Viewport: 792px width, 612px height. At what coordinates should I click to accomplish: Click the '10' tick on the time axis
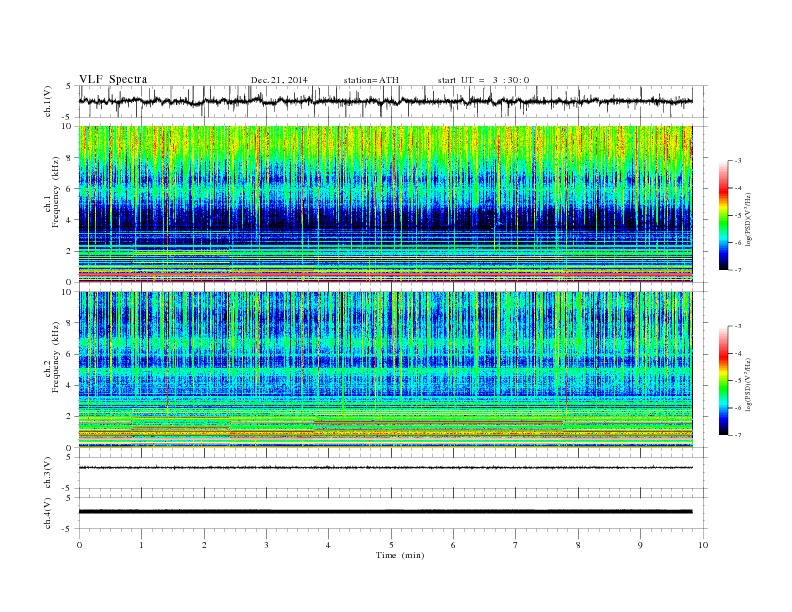click(703, 545)
